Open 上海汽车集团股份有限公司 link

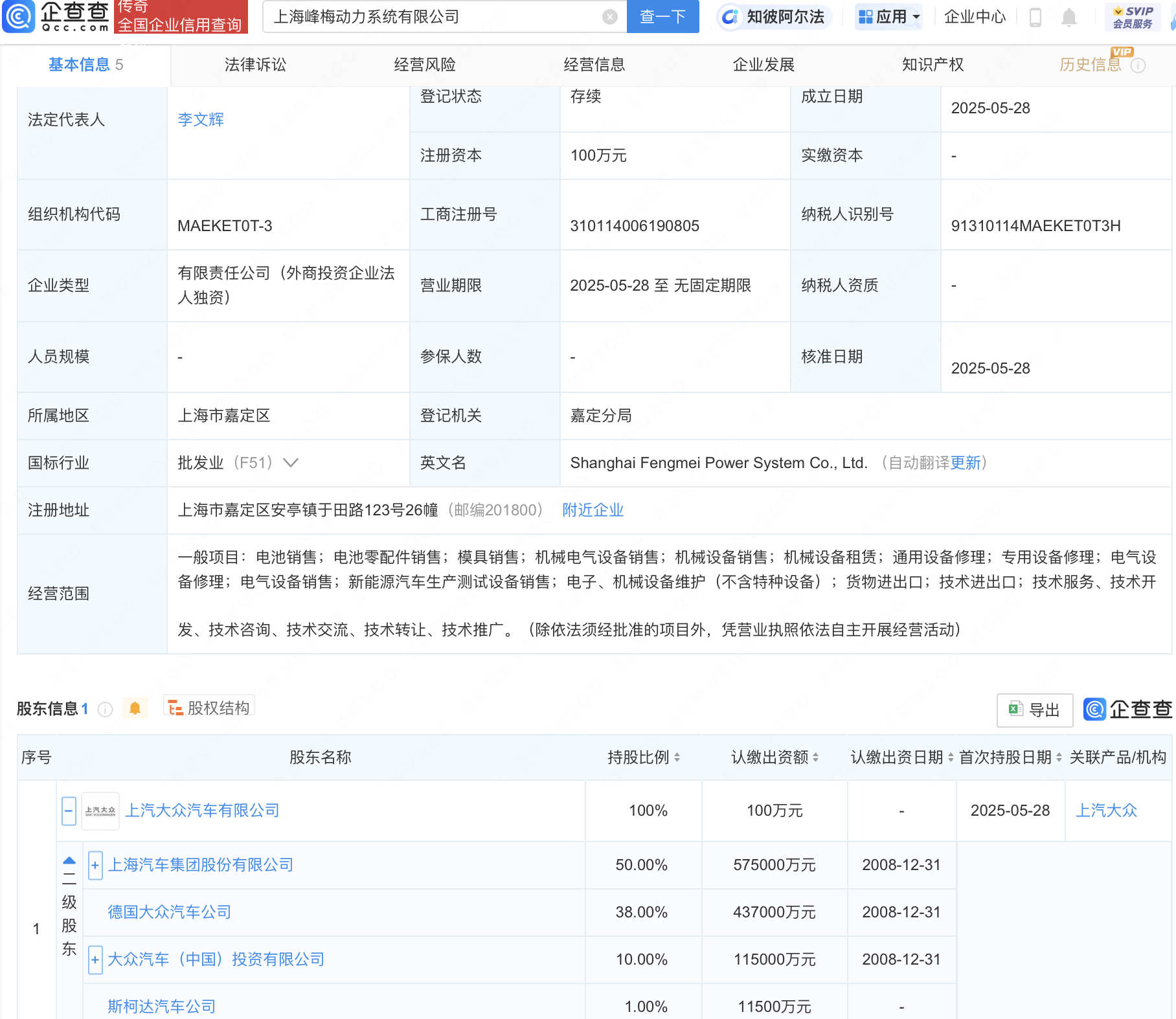[201, 865]
